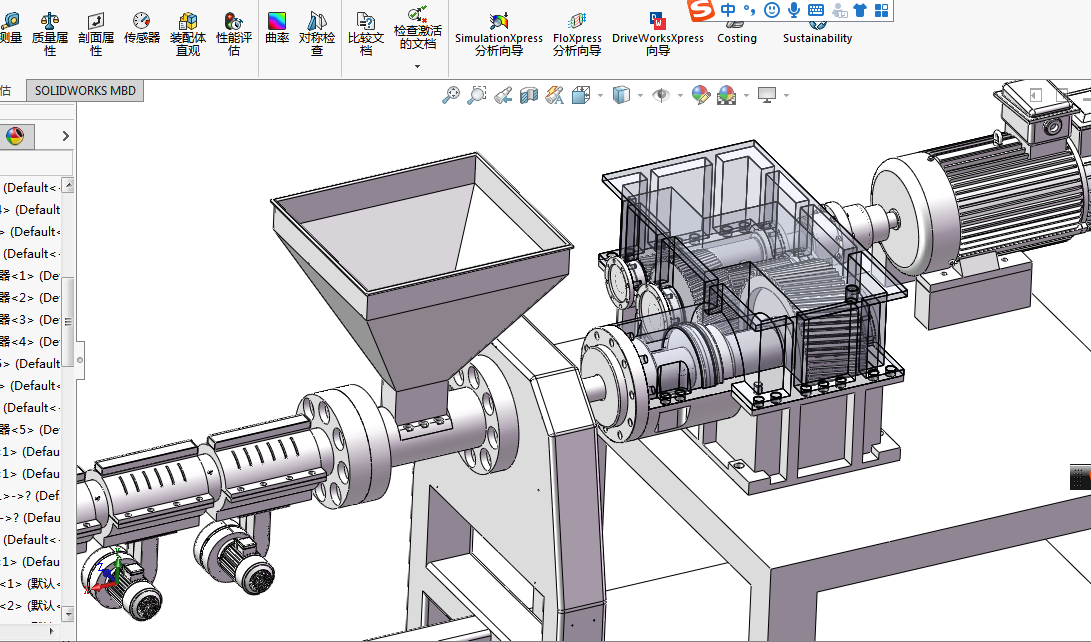Screen dimensions: 1091x642
Task: Launch SimulationXpress analysis wizard
Action: click(499, 34)
